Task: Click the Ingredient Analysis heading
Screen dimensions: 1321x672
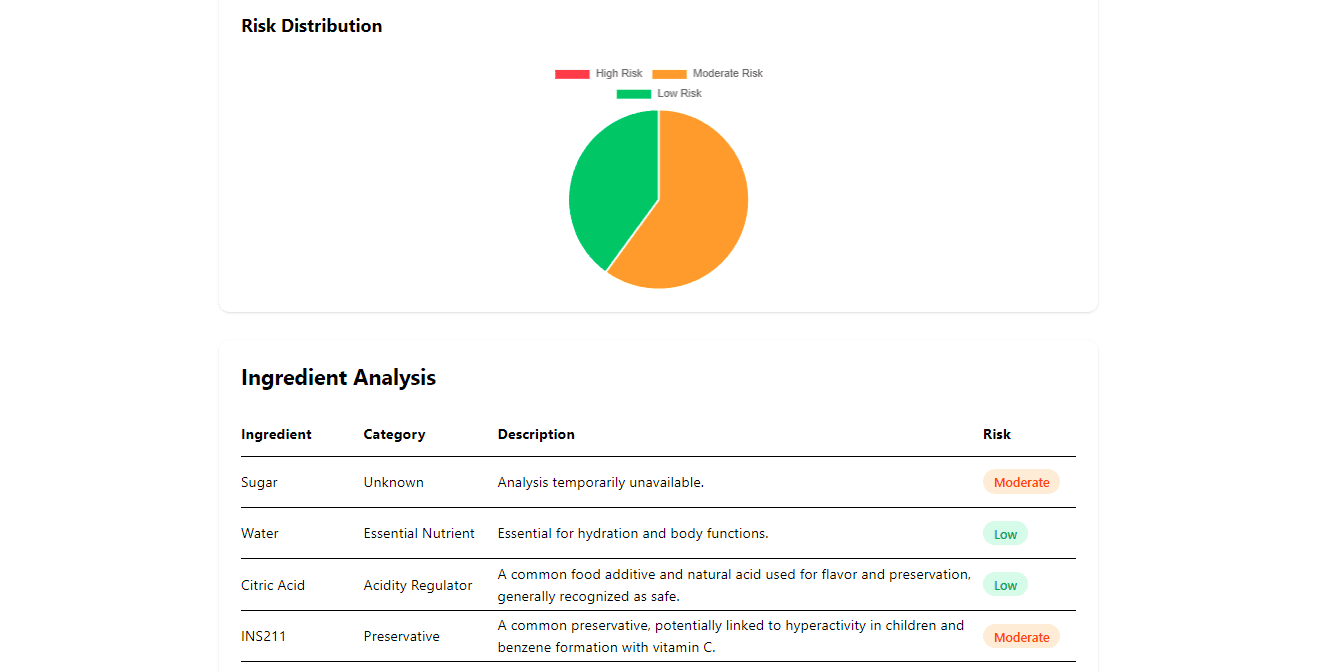Action: [338, 378]
